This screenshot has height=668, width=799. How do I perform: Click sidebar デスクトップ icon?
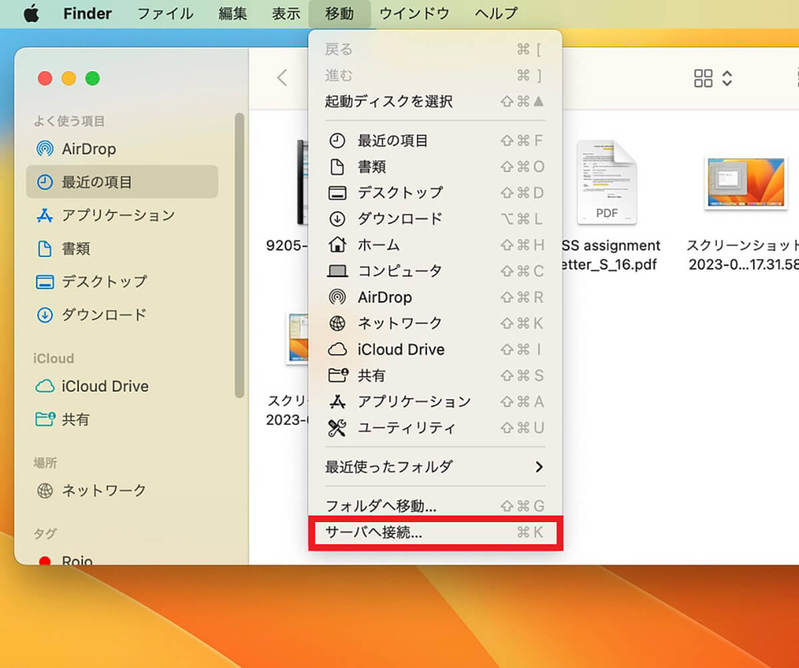(45, 282)
